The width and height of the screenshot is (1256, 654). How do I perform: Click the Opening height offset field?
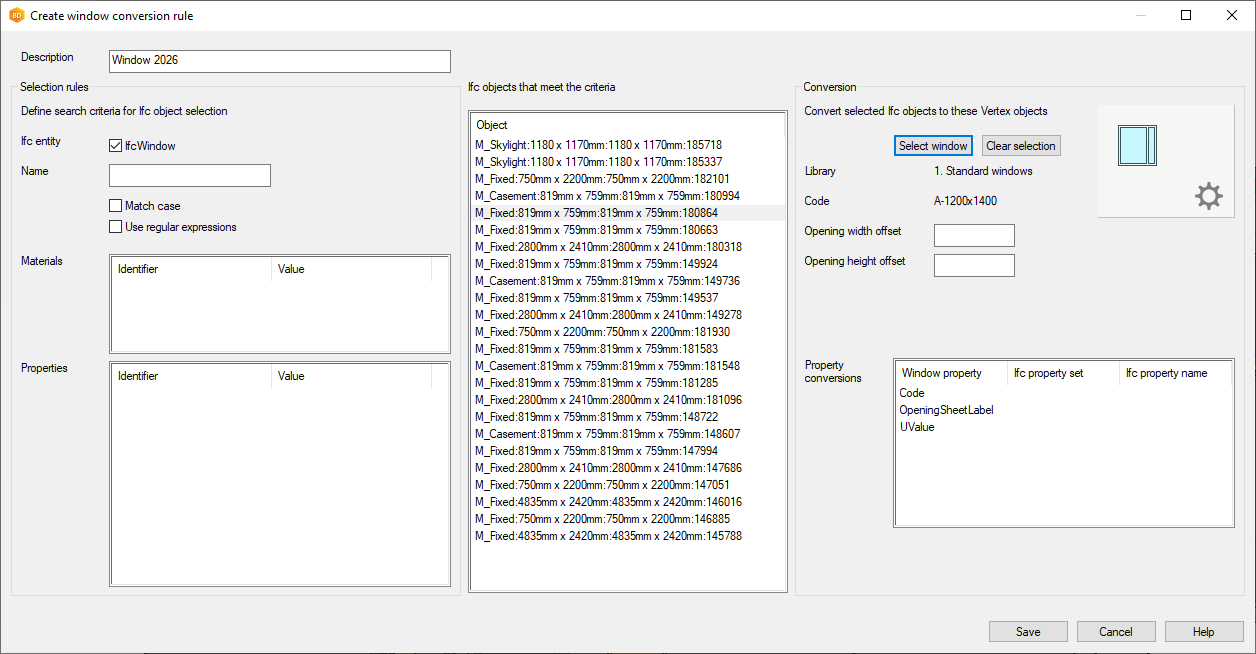point(973,266)
